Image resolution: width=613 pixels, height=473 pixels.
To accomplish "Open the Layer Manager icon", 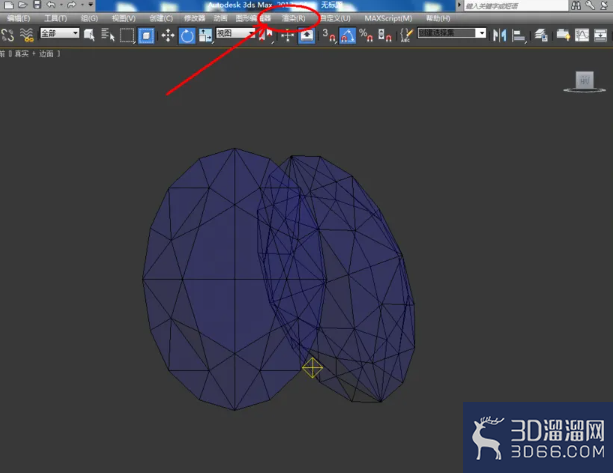I will tap(541, 36).
